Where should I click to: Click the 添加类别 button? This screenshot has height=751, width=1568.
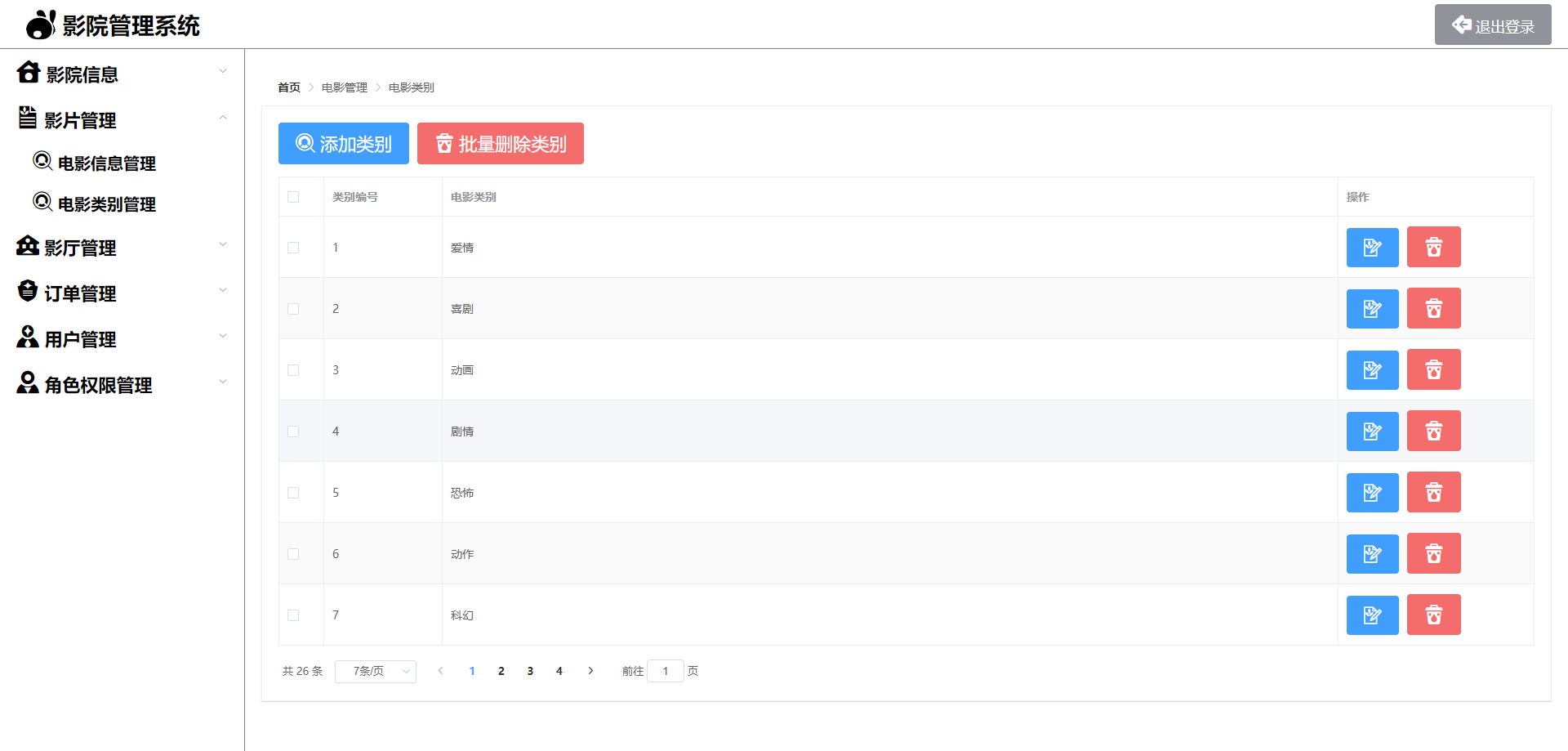click(344, 144)
